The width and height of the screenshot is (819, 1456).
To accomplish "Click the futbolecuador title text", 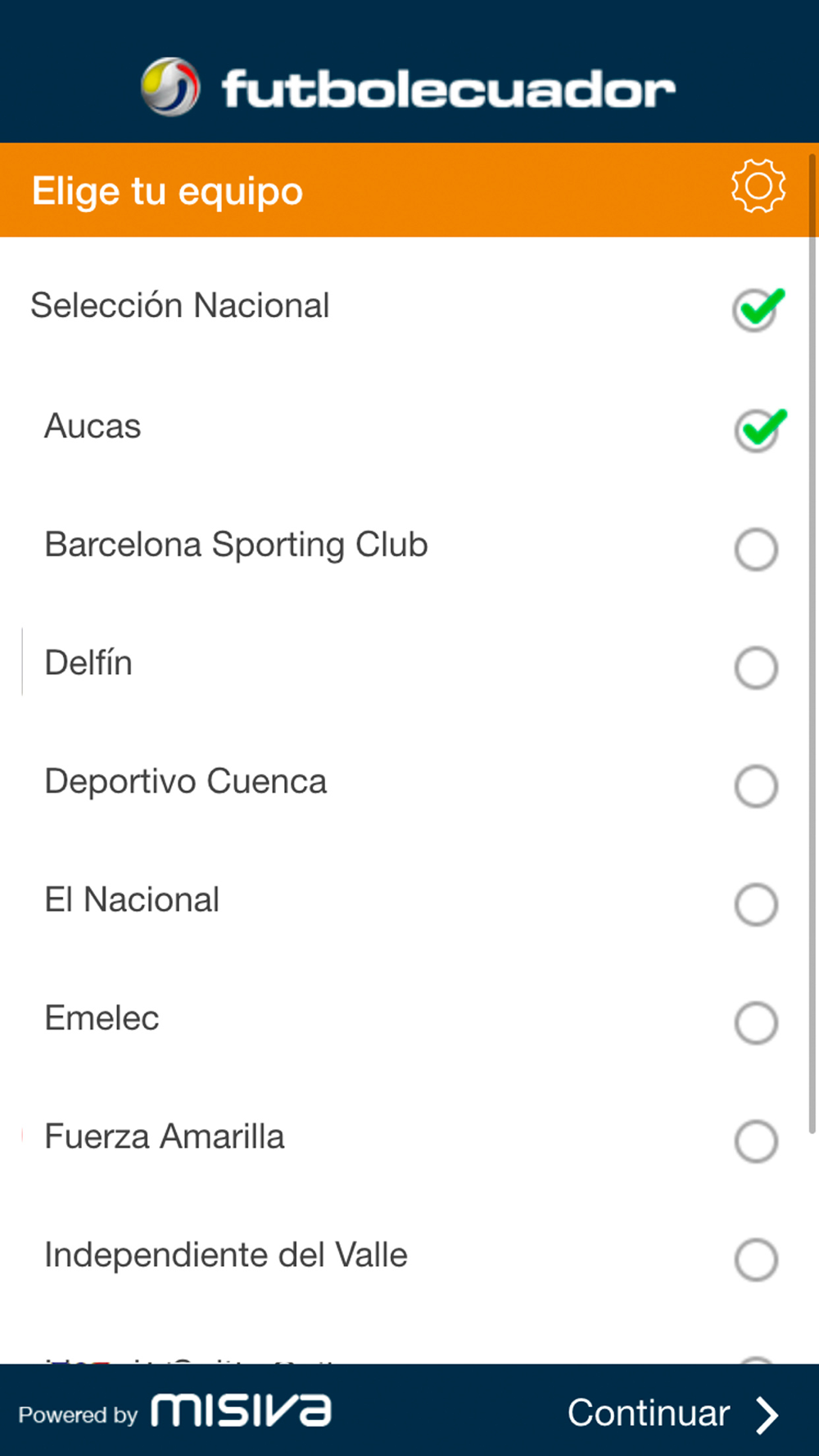I will coord(448,88).
